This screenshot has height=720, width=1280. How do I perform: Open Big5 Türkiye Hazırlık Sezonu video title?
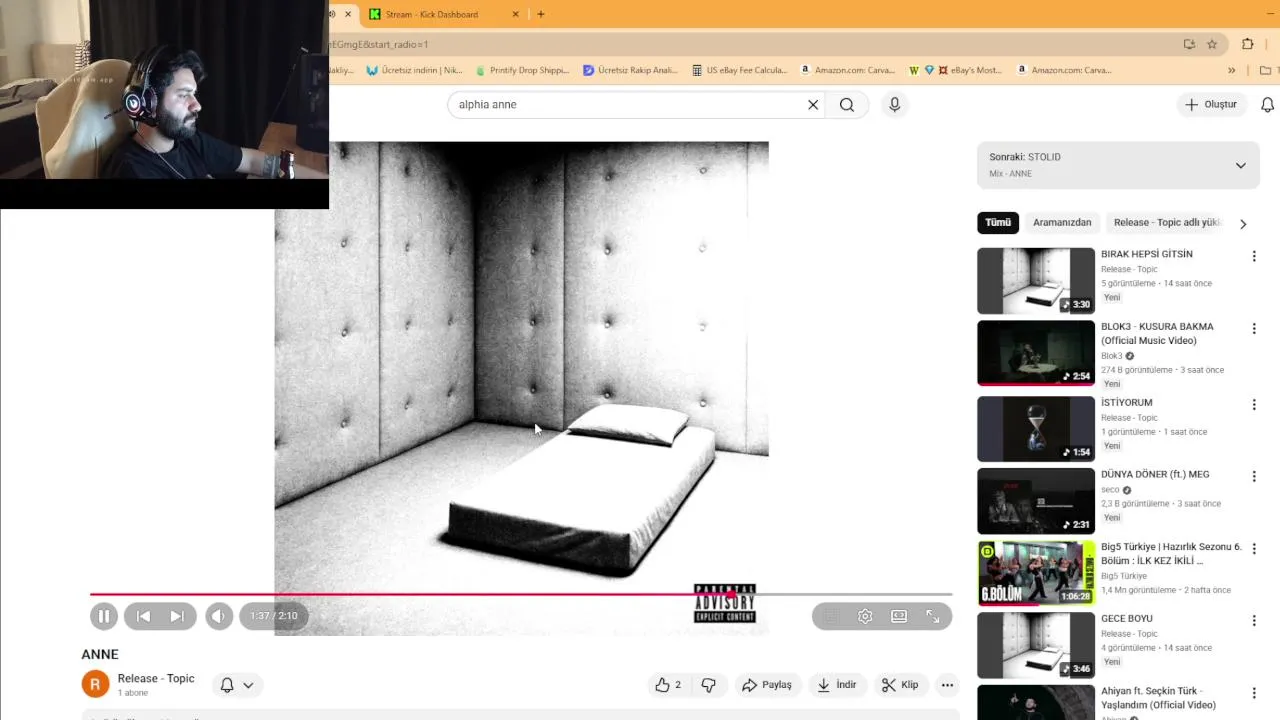tap(1171, 554)
